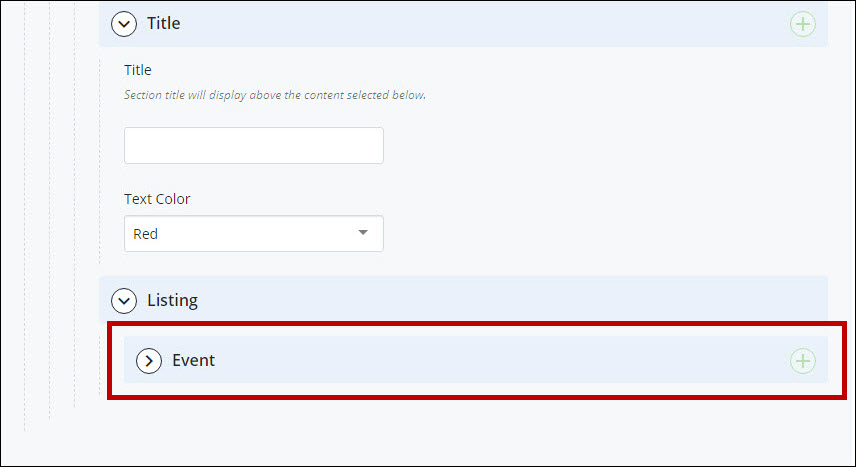Collapse the Title section chevron
This screenshot has width=856, height=467.
(124, 24)
